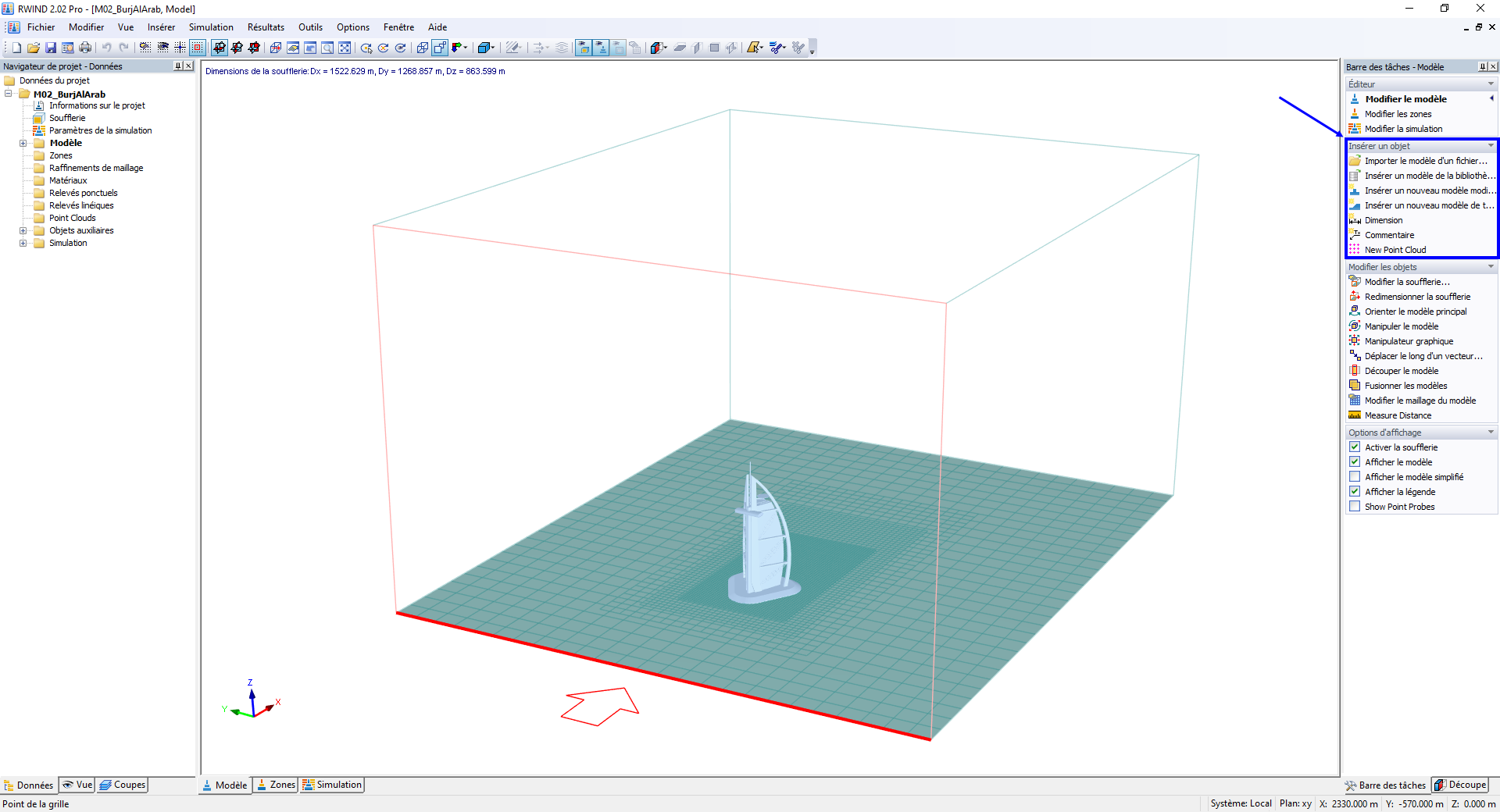This screenshot has width=1500, height=812.
Task: Click the Redimensionner la soufflerie icon
Action: (1355, 297)
